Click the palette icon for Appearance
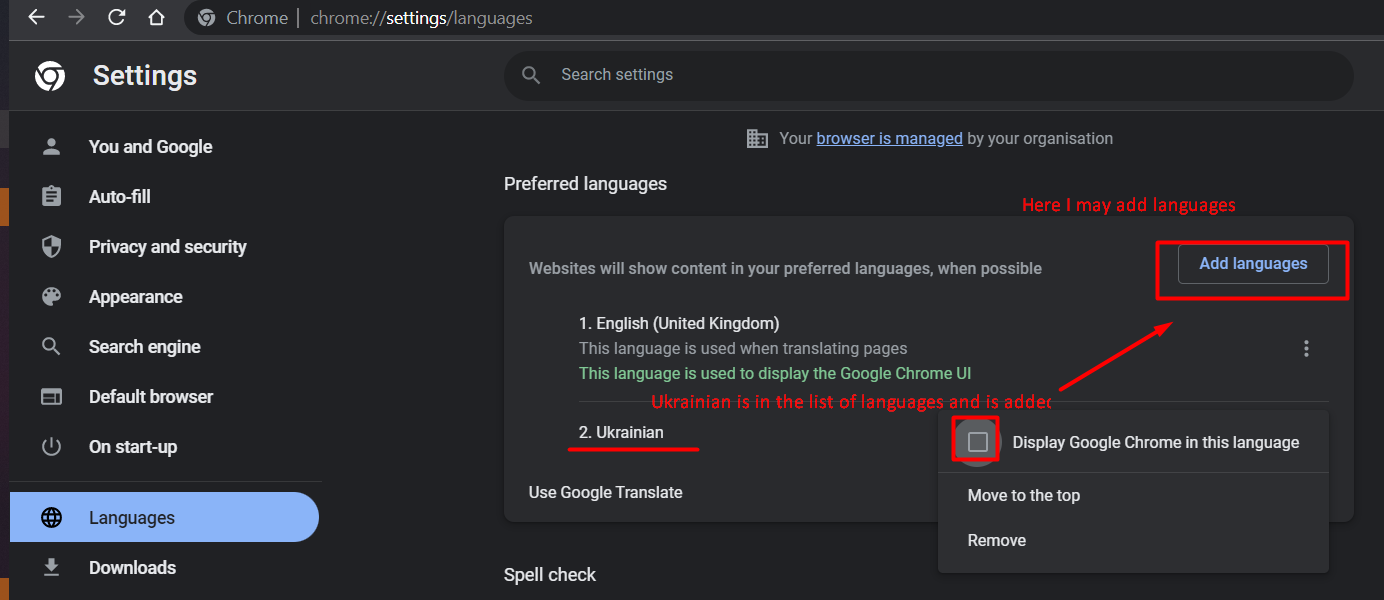The height and width of the screenshot is (600, 1384). point(51,297)
